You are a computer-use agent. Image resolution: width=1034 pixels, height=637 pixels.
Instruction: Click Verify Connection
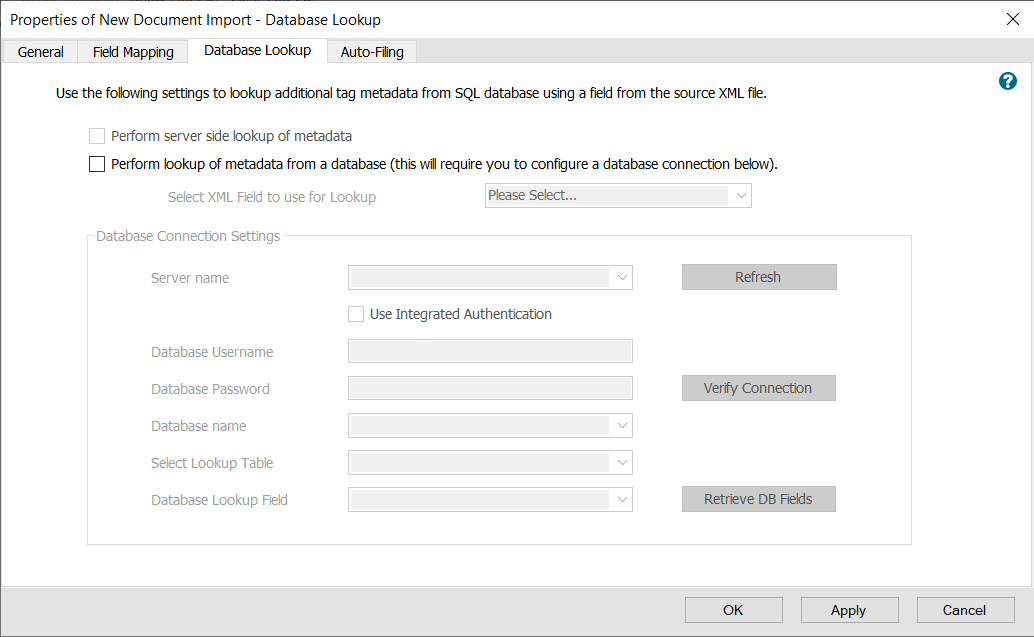(758, 388)
